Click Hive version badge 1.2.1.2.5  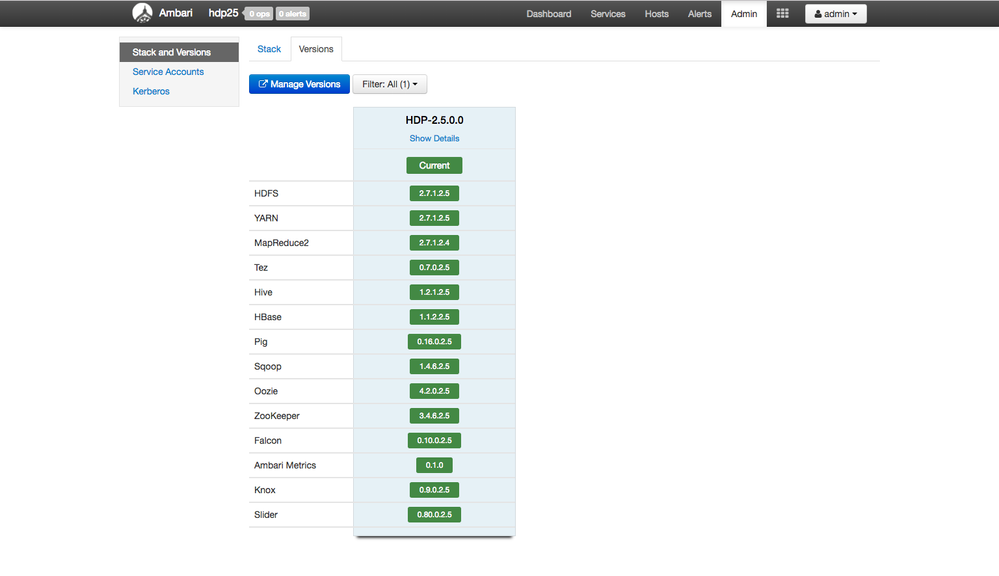435,292
